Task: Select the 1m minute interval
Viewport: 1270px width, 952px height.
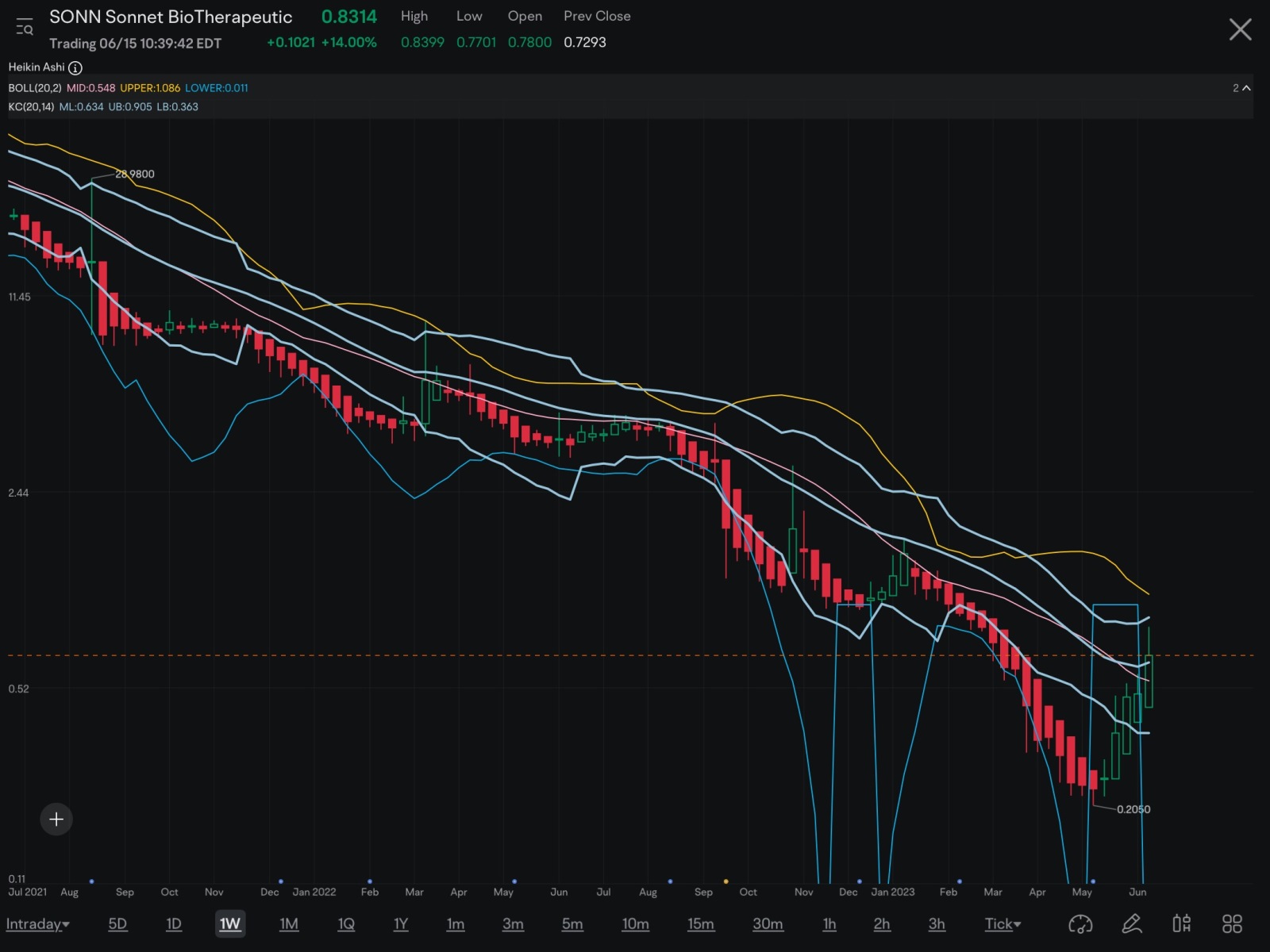Action: 456,924
